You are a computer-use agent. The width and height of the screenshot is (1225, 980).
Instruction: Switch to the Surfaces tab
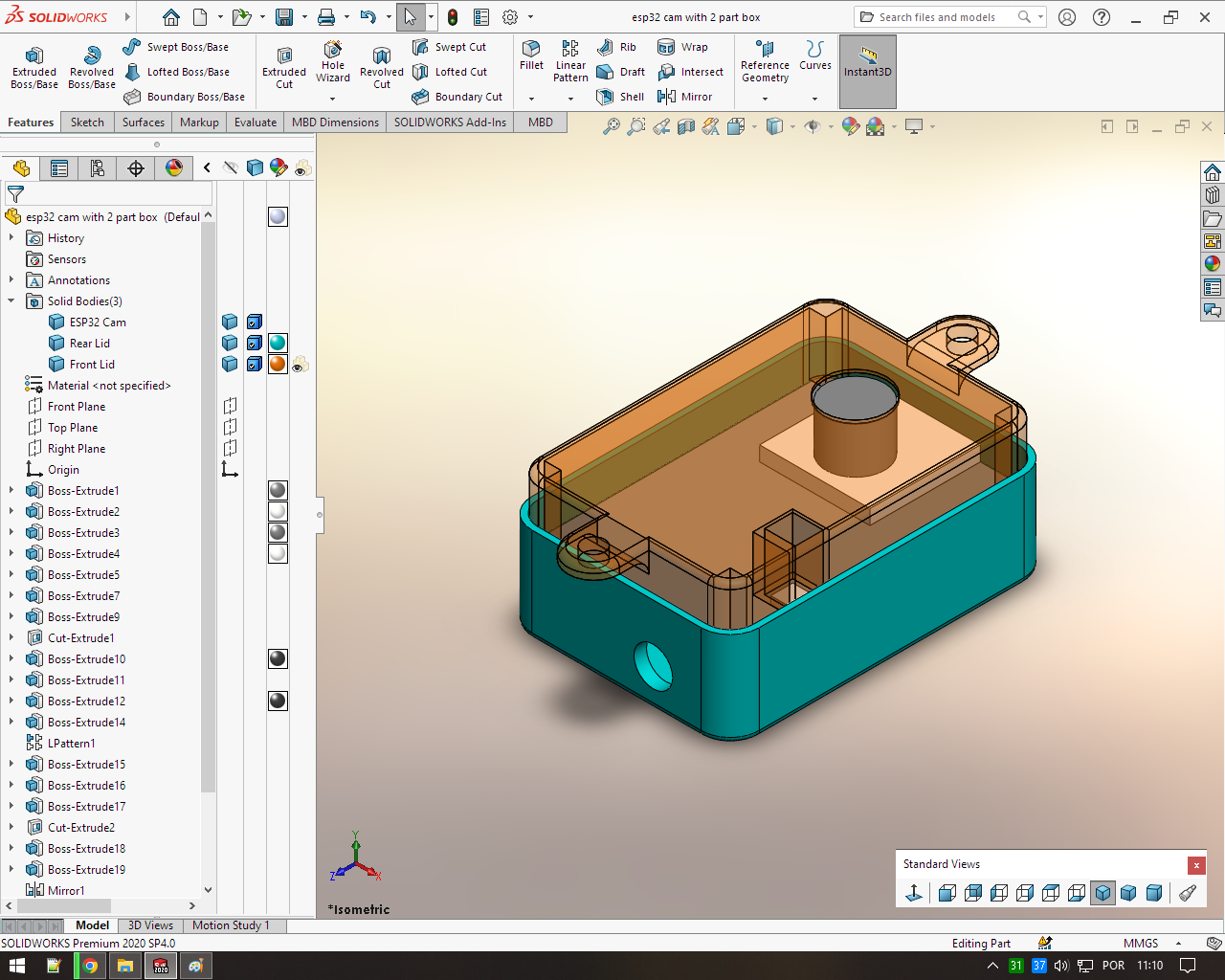point(144,122)
